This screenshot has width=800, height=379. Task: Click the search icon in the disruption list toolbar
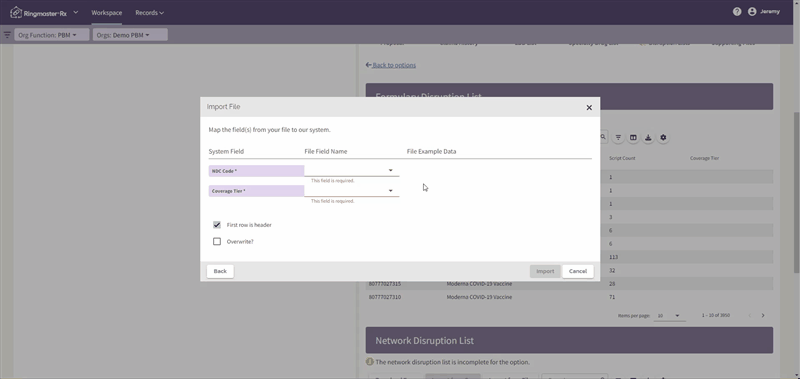[603, 137]
